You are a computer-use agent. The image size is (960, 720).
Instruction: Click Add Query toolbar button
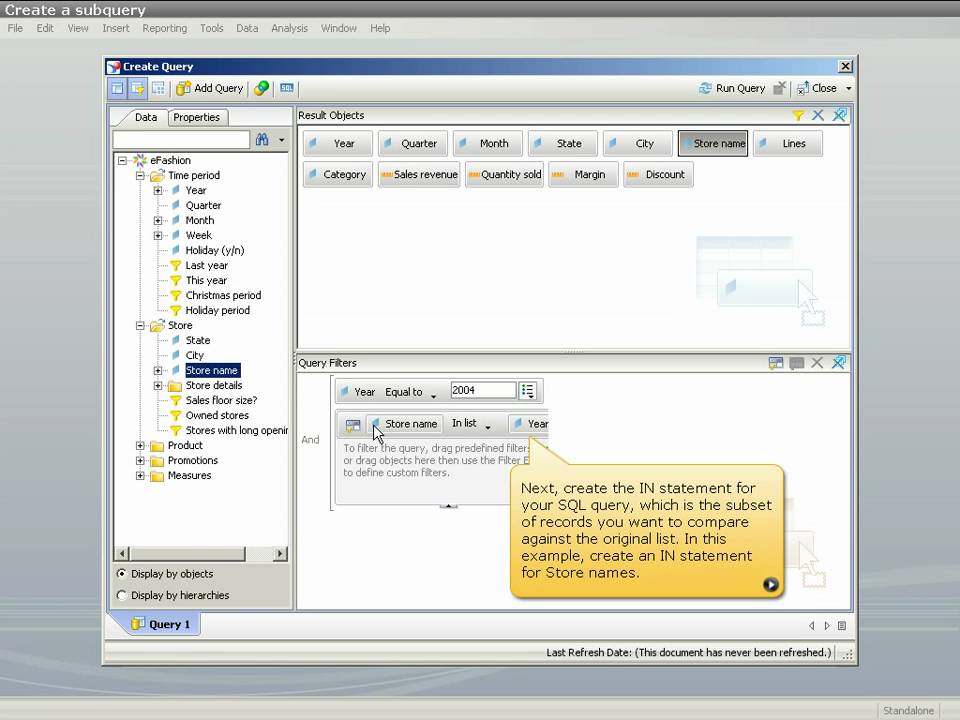point(210,88)
